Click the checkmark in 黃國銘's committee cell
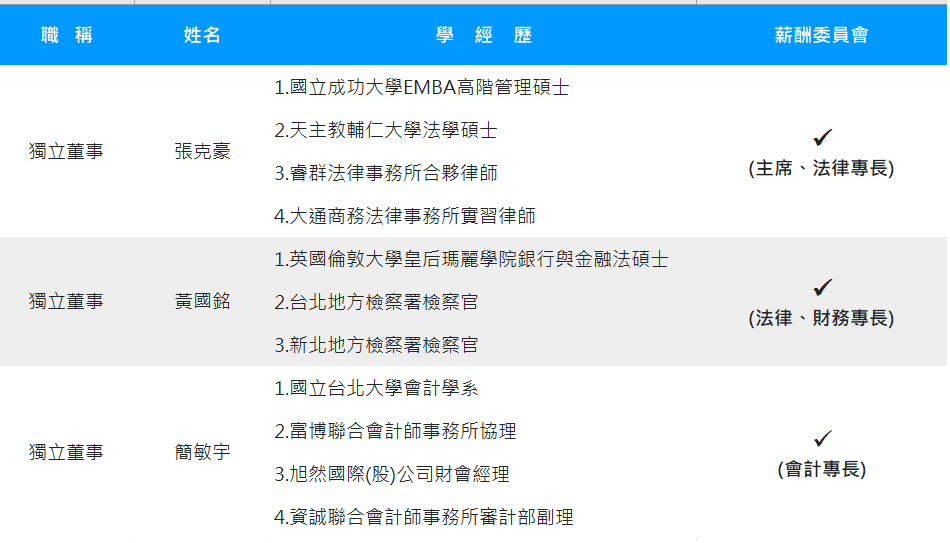Viewport: 950px width, 543px height. 822,288
